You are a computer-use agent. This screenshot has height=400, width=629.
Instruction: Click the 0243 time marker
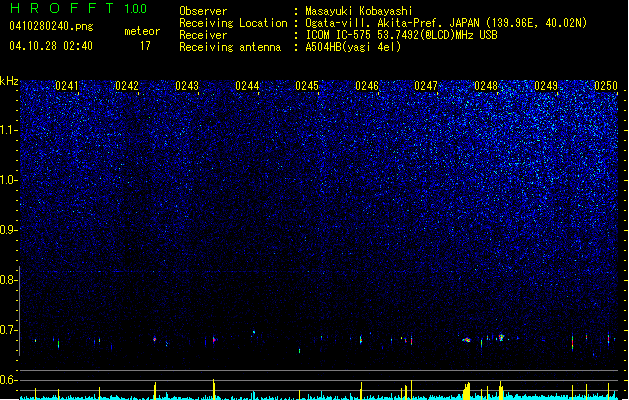tap(187, 86)
